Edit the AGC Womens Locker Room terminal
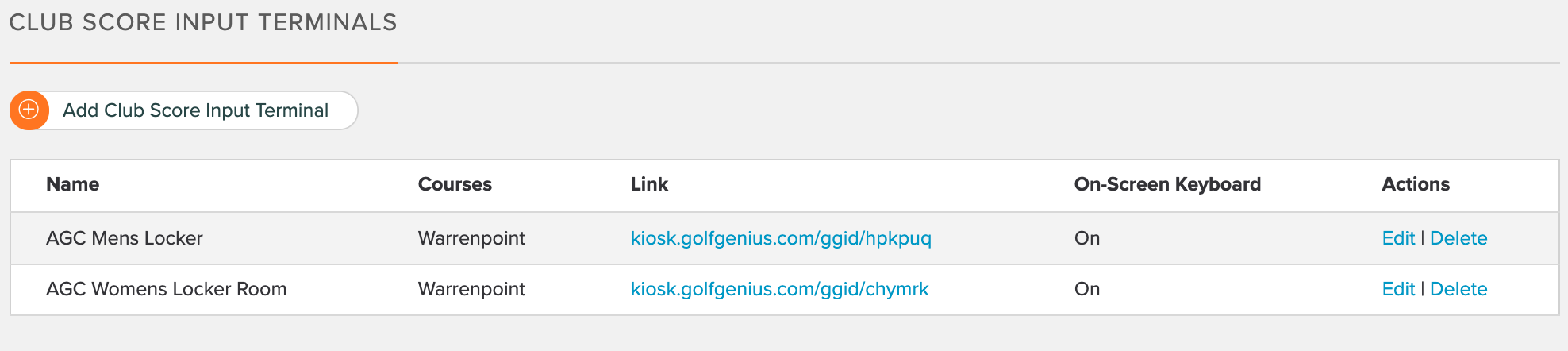 point(1398,289)
